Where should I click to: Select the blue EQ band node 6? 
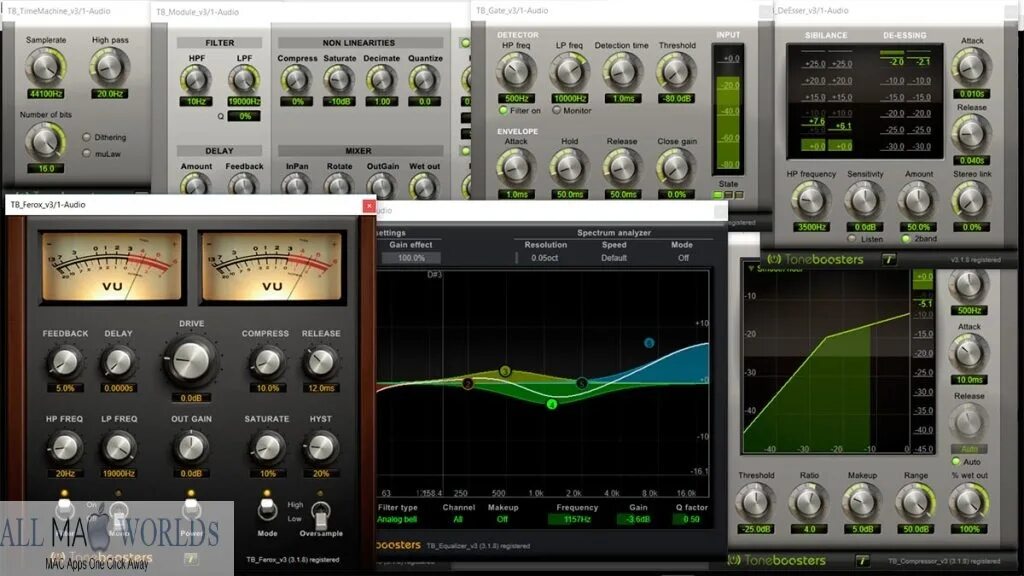point(648,343)
